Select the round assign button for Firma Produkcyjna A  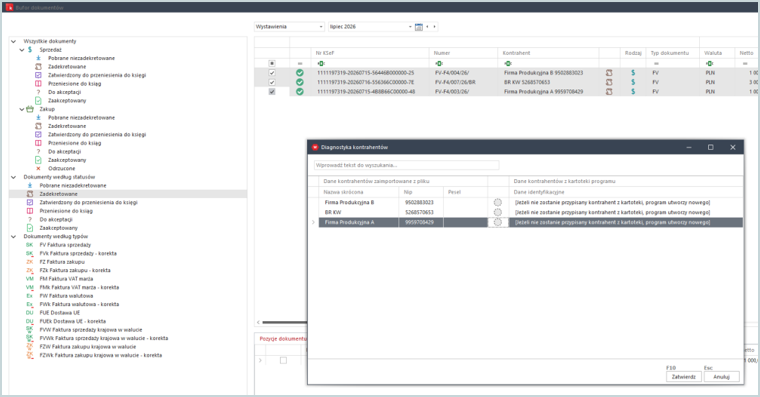[498, 222]
